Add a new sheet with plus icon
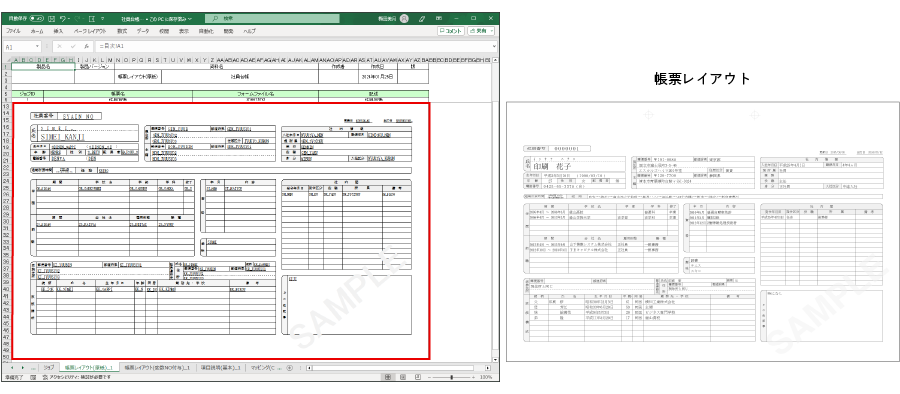Viewport: 900px width, 394px height. pos(289,368)
